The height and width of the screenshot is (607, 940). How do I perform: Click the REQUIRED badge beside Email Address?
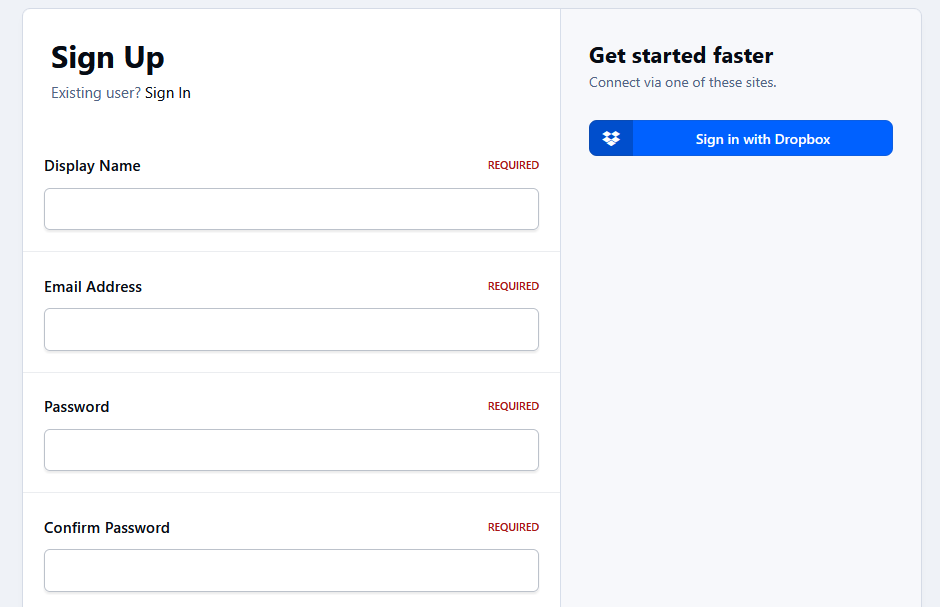tap(513, 286)
